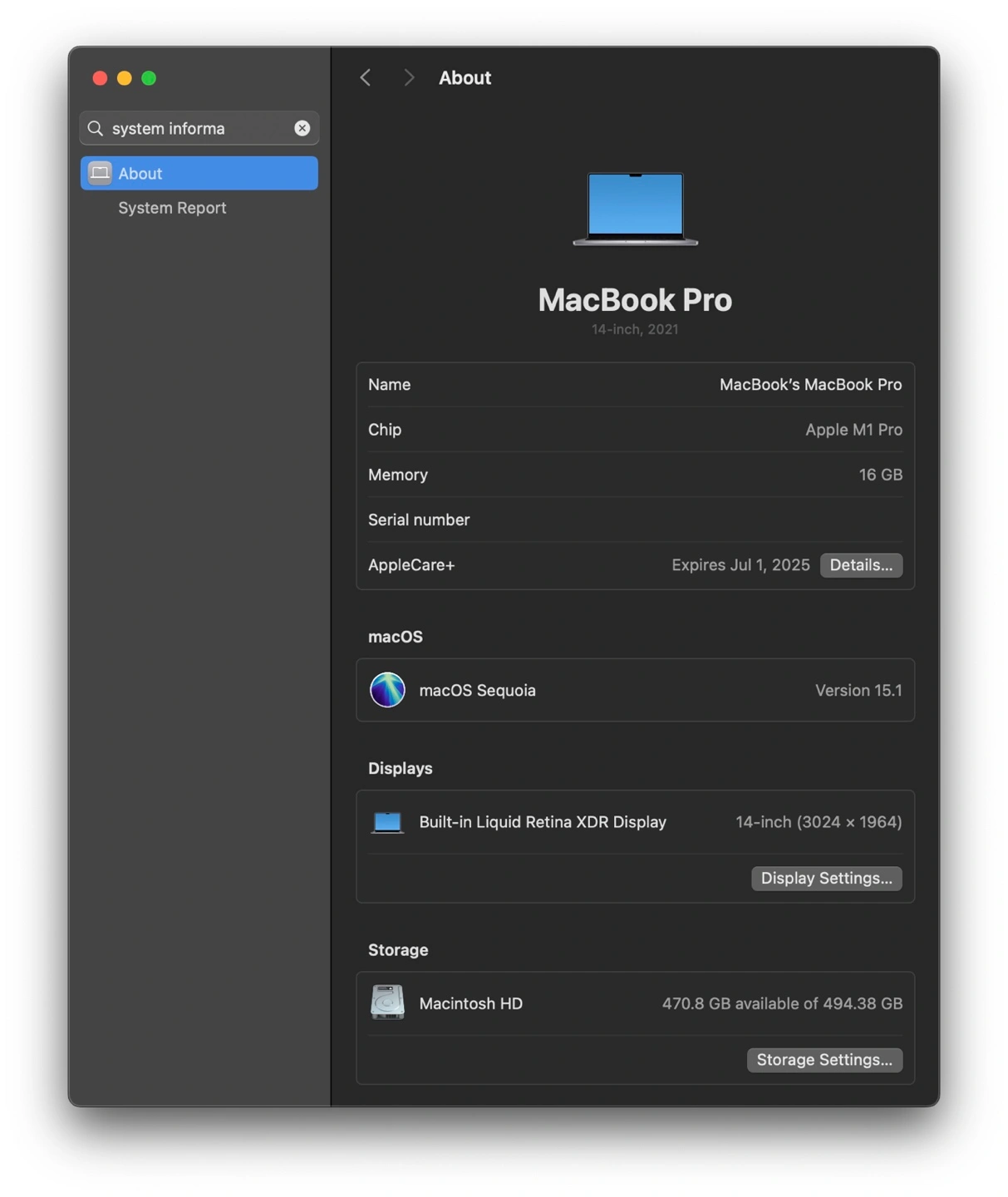This screenshot has width=1008, height=1197.
Task: Click the macOS Sequoia logo icon
Action: click(x=387, y=690)
